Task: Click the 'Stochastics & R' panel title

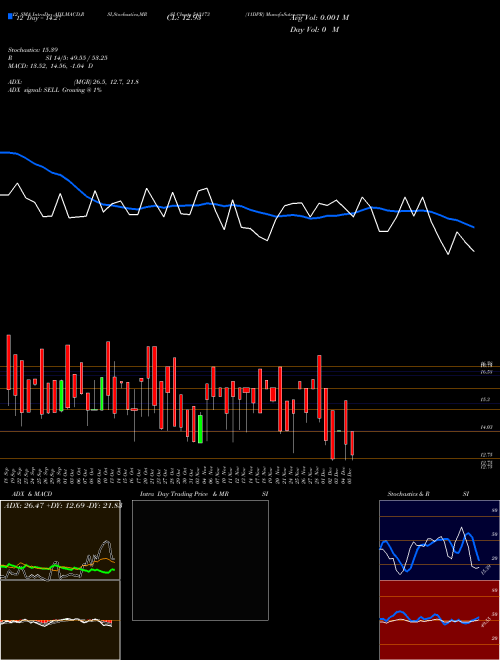Action: (409, 494)
